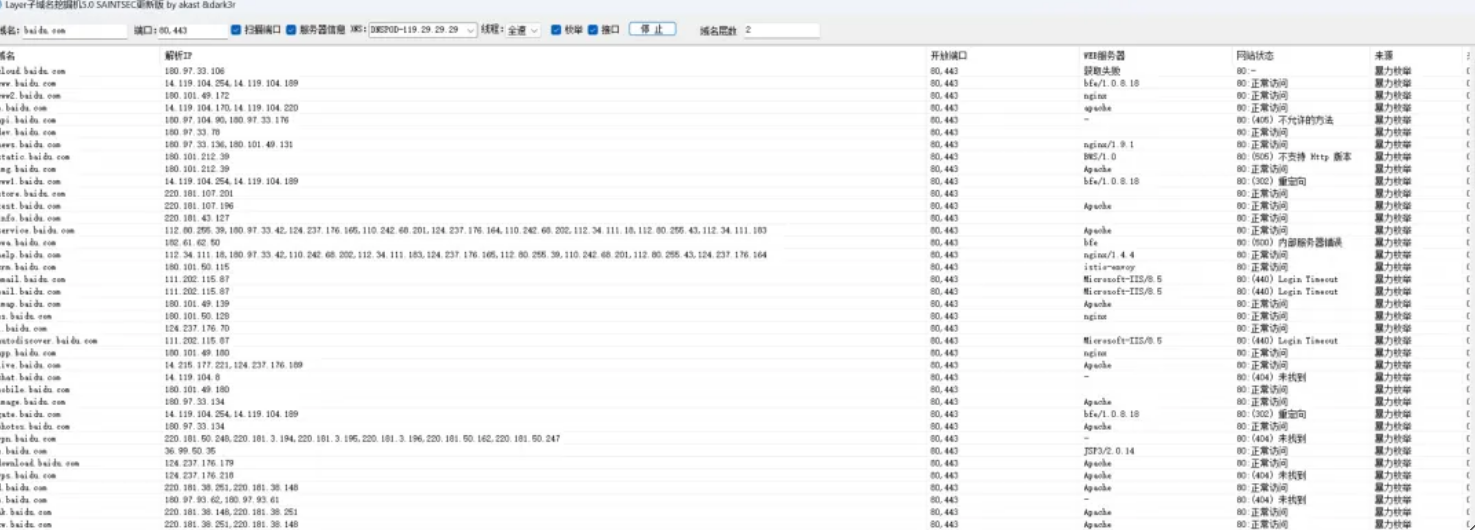Click the status cell (500) 内部服务器错误
Image resolution: width=1475 pixels, height=530 pixels.
pyautogui.click(x=1289, y=242)
